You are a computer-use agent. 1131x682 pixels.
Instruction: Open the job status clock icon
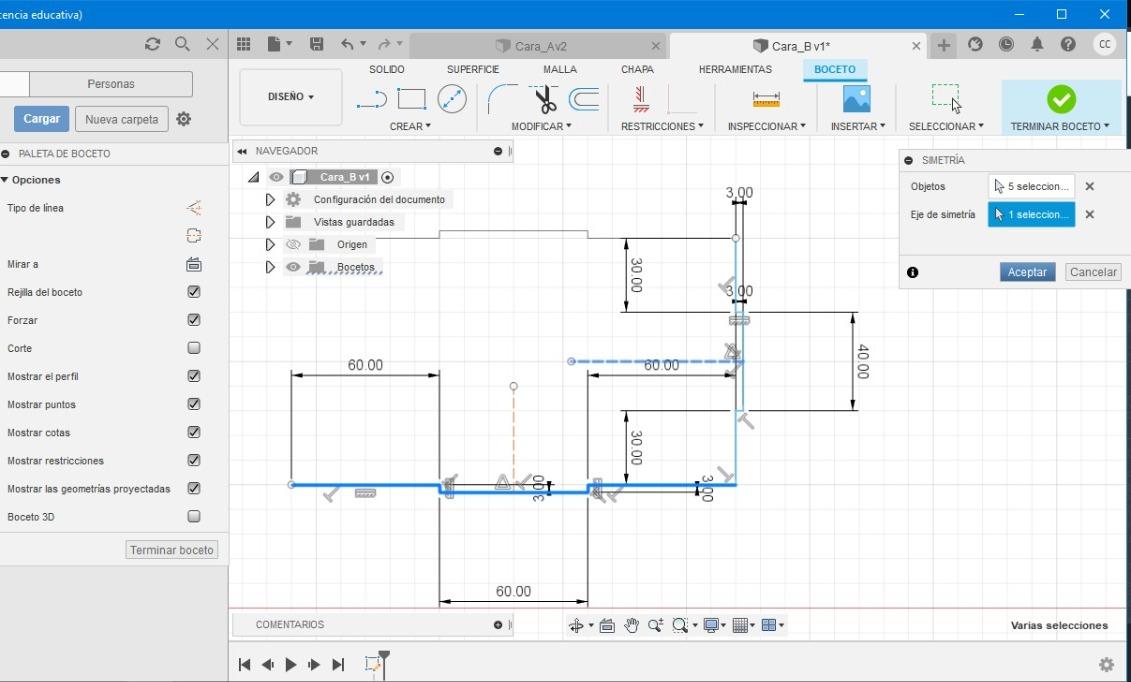1006,45
